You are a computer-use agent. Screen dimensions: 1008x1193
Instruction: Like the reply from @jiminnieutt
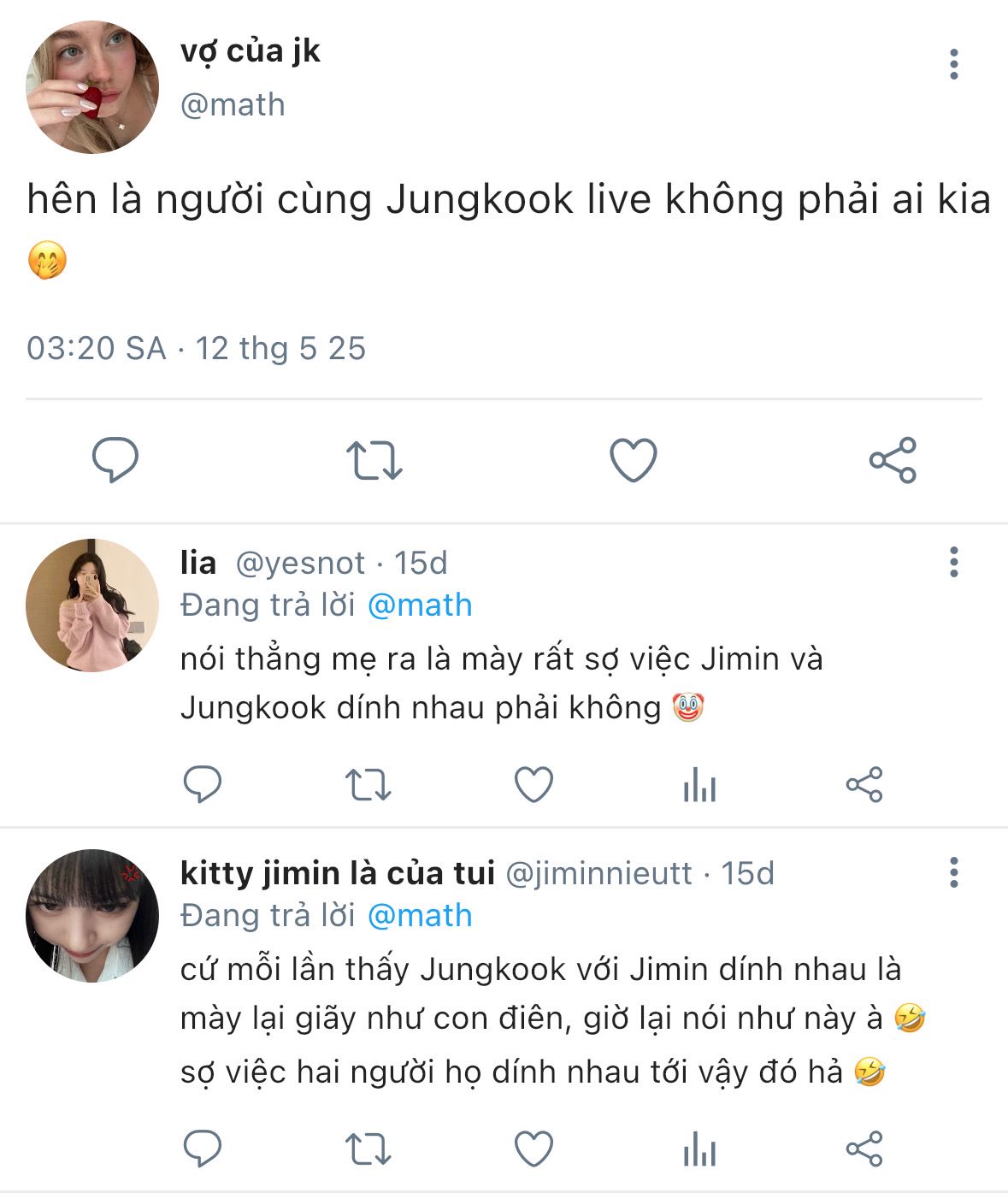tap(533, 1148)
